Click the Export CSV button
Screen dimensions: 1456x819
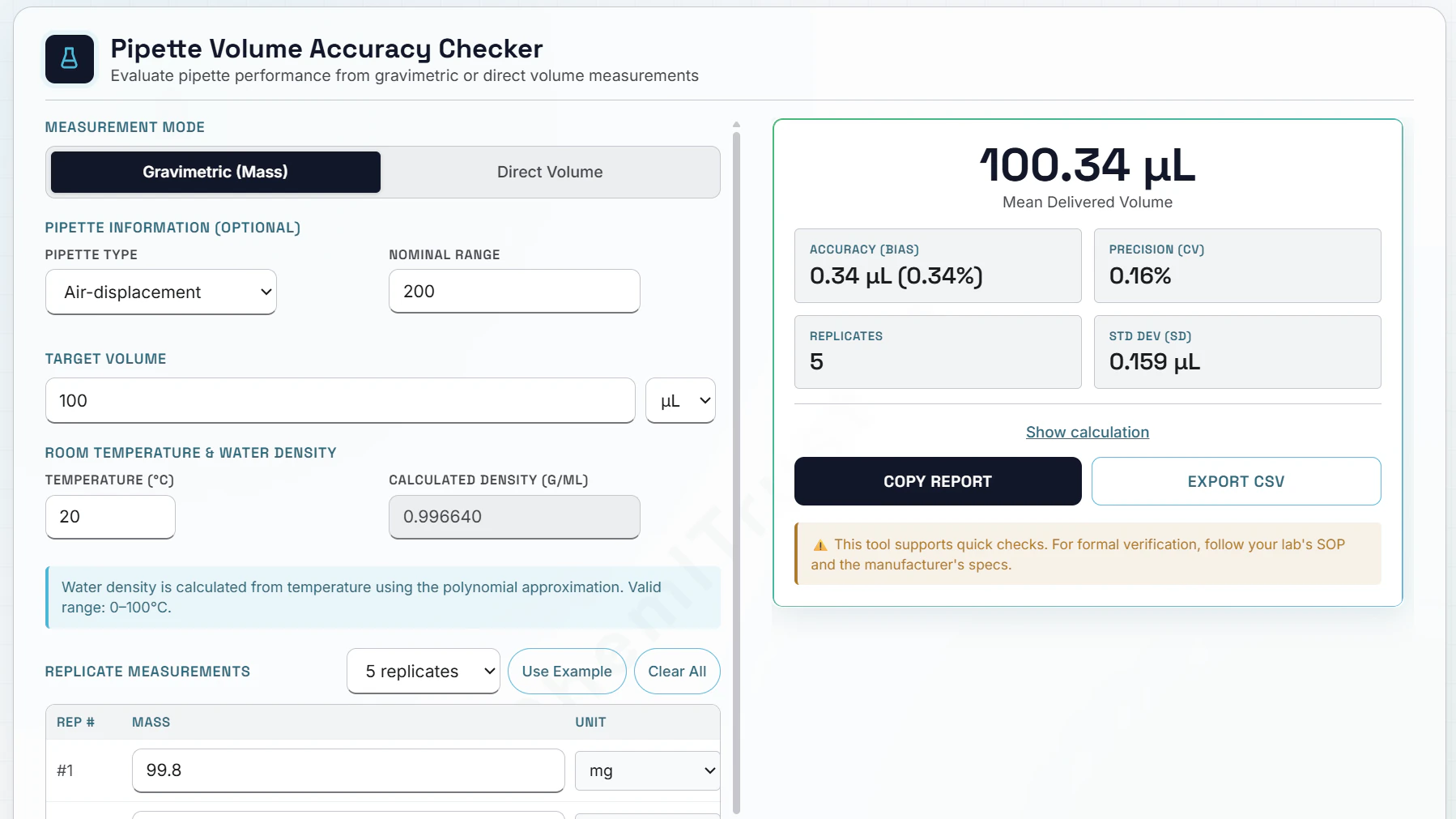coord(1236,481)
